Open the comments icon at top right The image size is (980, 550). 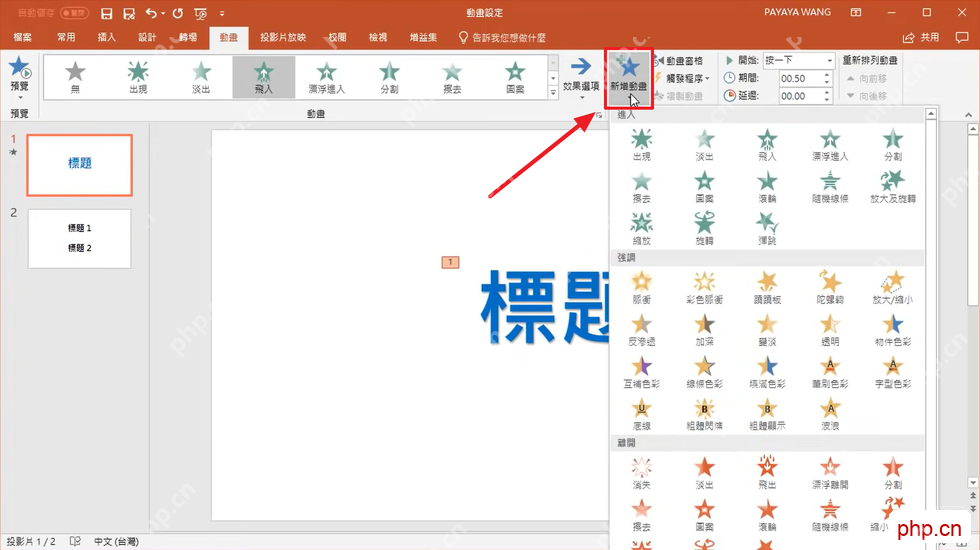point(962,38)
